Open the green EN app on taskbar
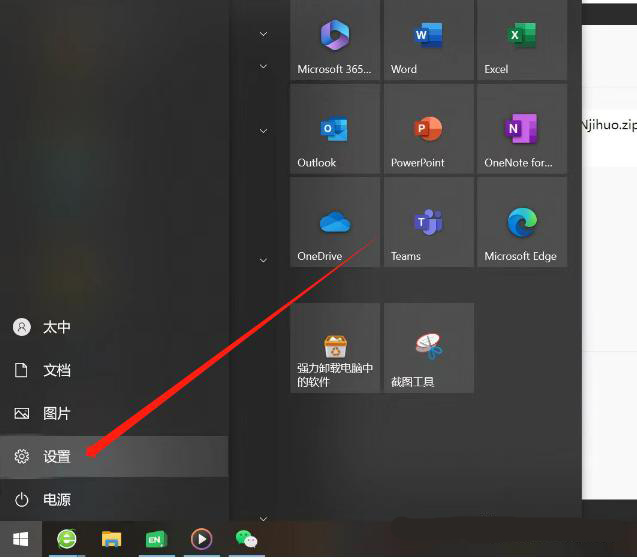637x559 pixels. [x=157, y=539]
